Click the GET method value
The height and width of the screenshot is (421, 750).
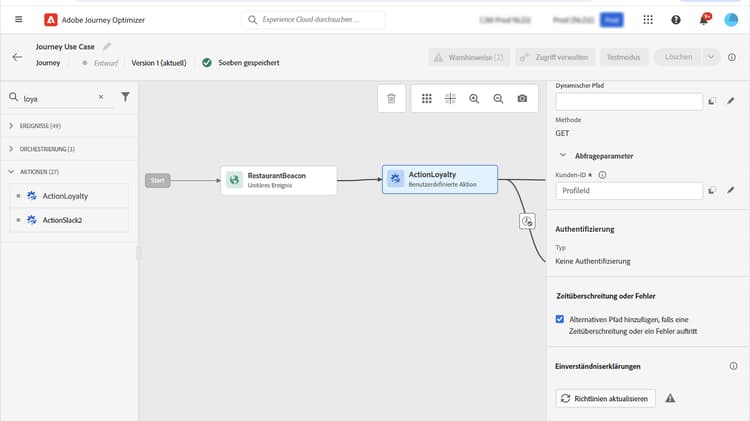(x=562, y=133)
